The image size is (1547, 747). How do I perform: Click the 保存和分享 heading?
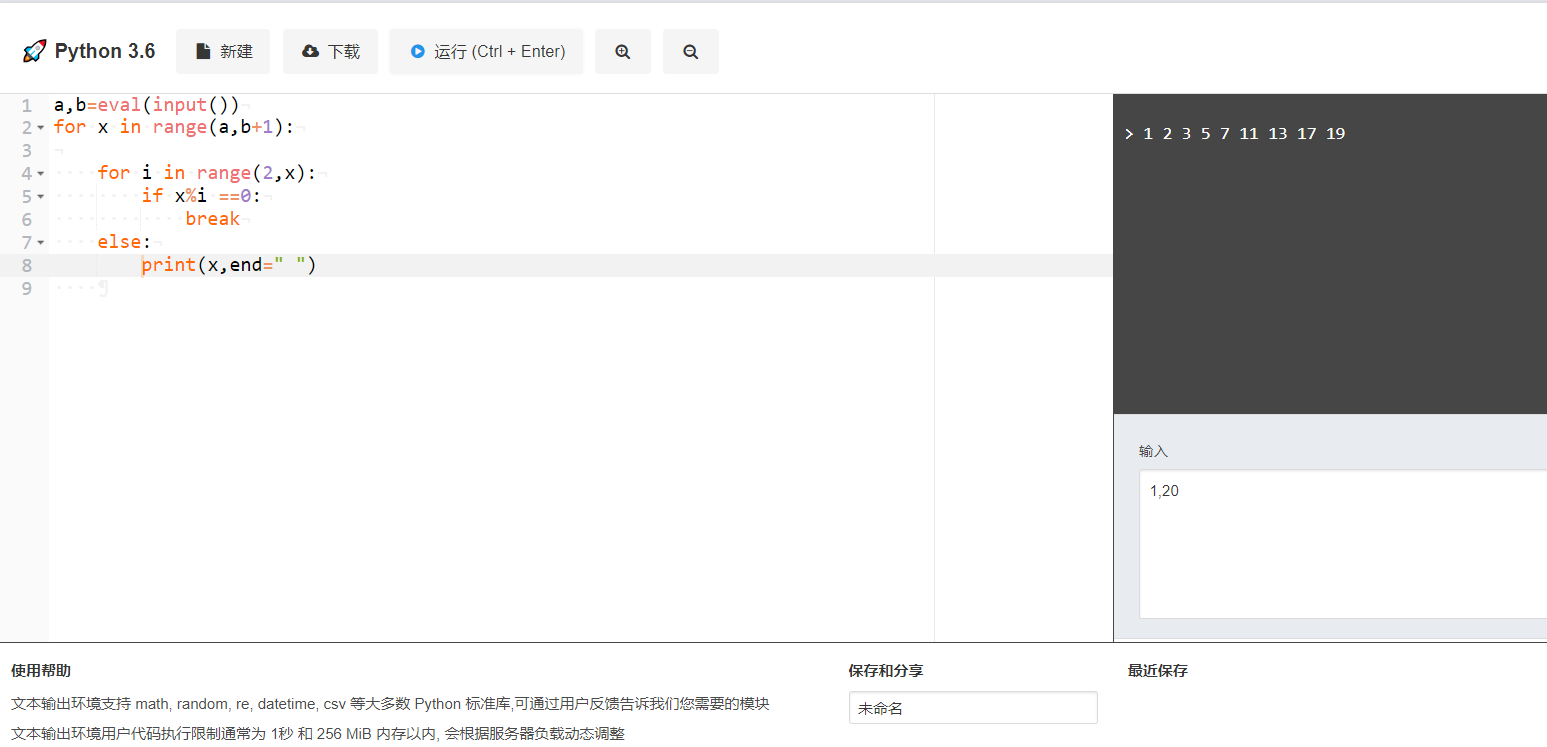click(x=886, y=671)
